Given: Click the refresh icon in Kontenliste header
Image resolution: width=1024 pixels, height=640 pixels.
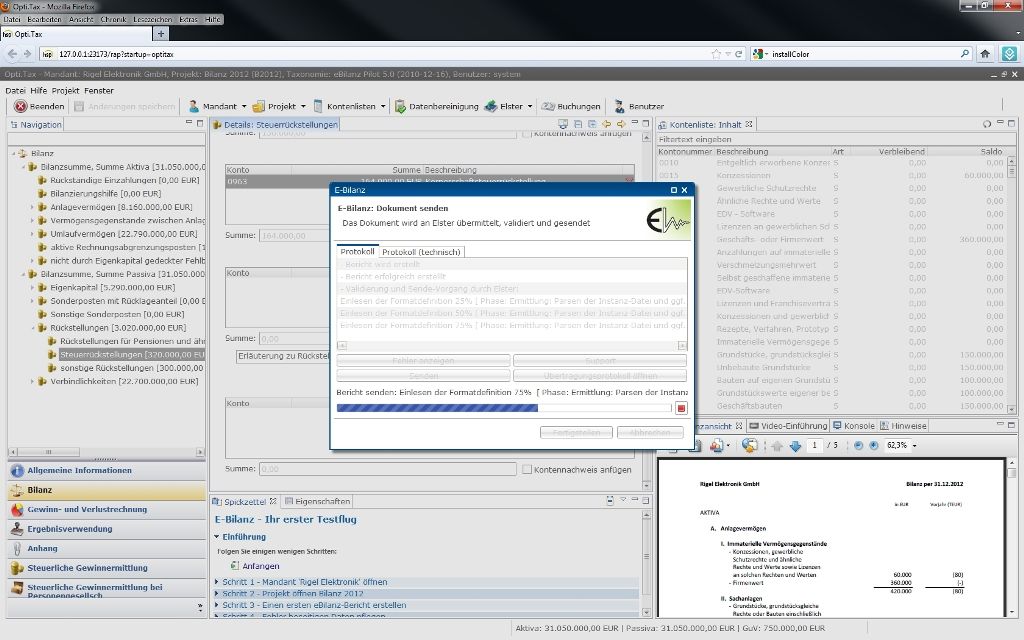Looking at the screenshot, I should point(987,124).
